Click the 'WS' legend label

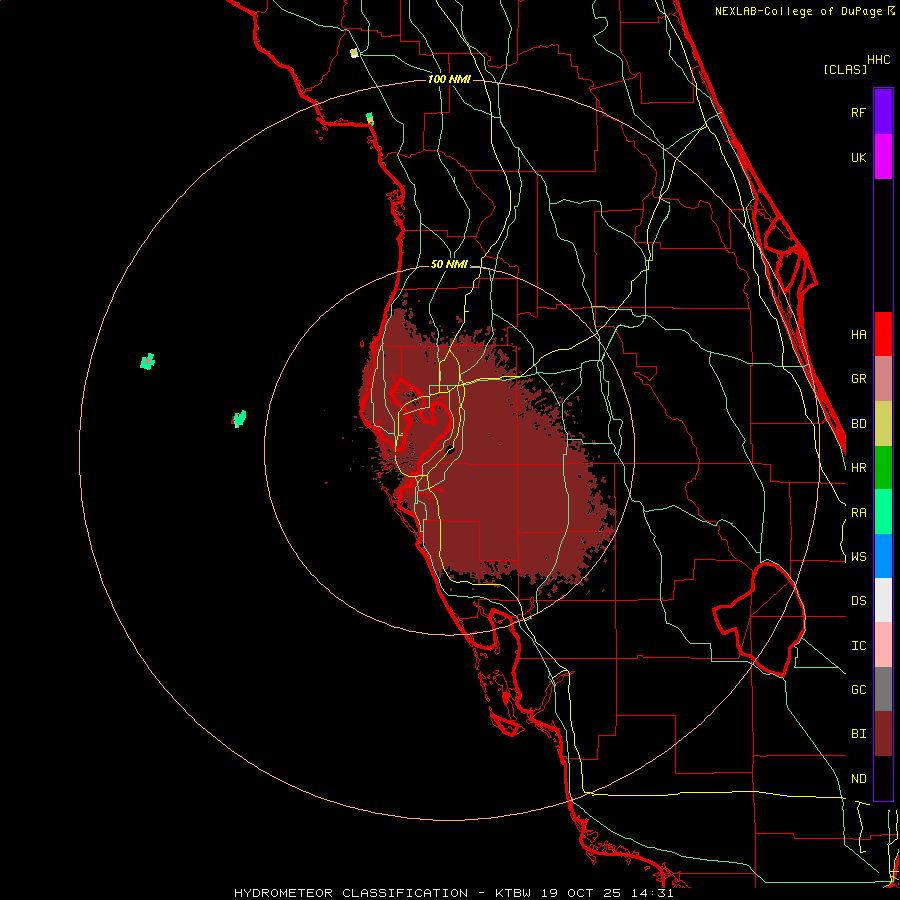coord(858,557)
